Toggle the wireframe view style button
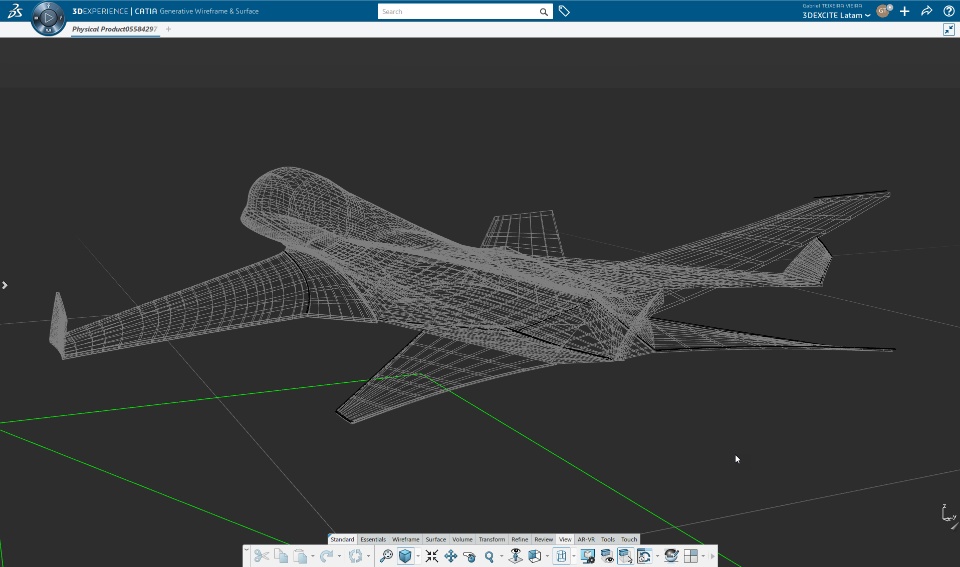This screenshot has height=567, width=960. pyautogui.click(x=561, y=556)
